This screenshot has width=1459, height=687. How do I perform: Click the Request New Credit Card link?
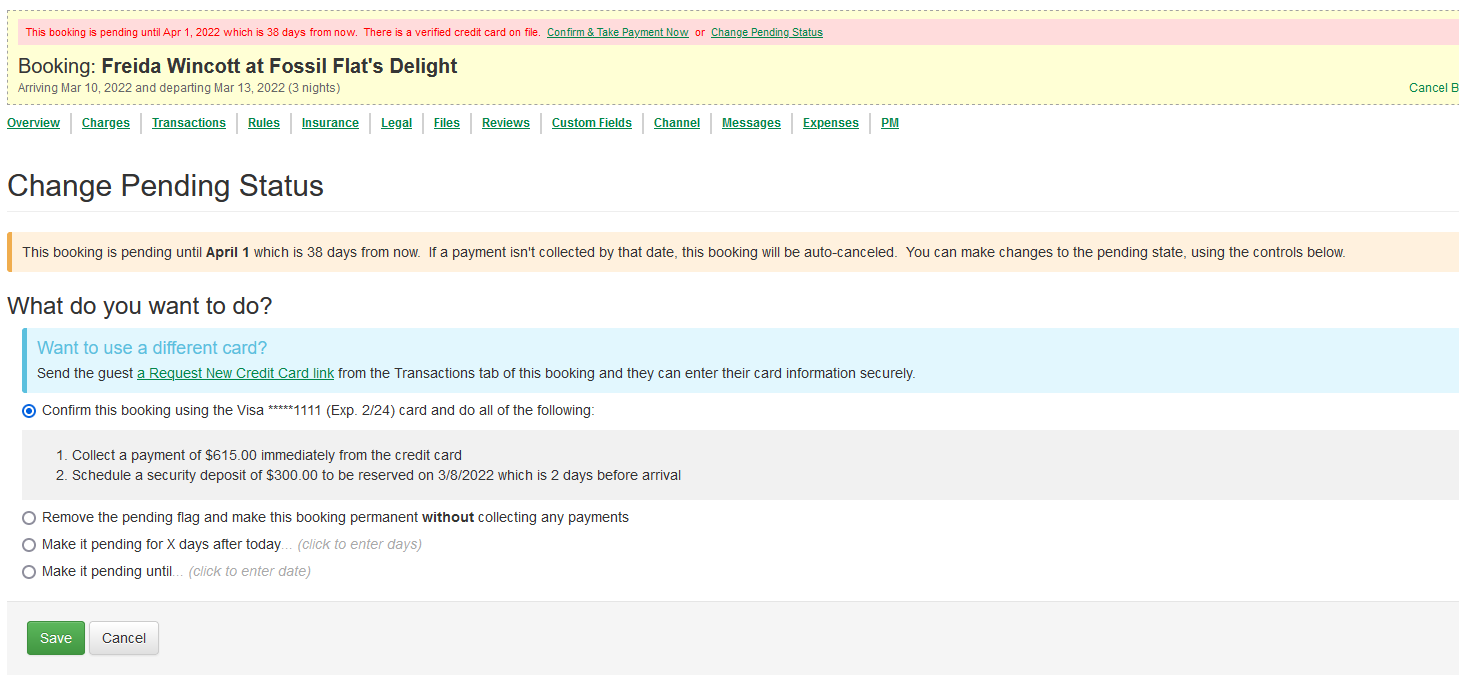tap(235, 374)
